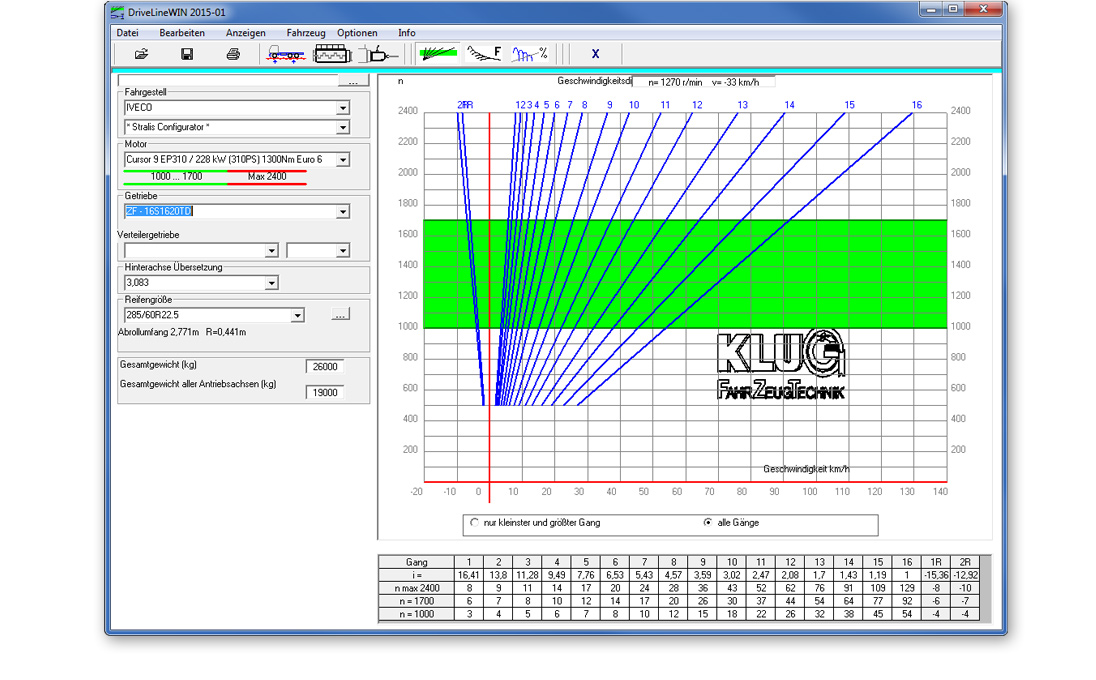Click the 'n = 1000' row label
This screenshot has height=680, width=1096.
(x=416, y=614)
